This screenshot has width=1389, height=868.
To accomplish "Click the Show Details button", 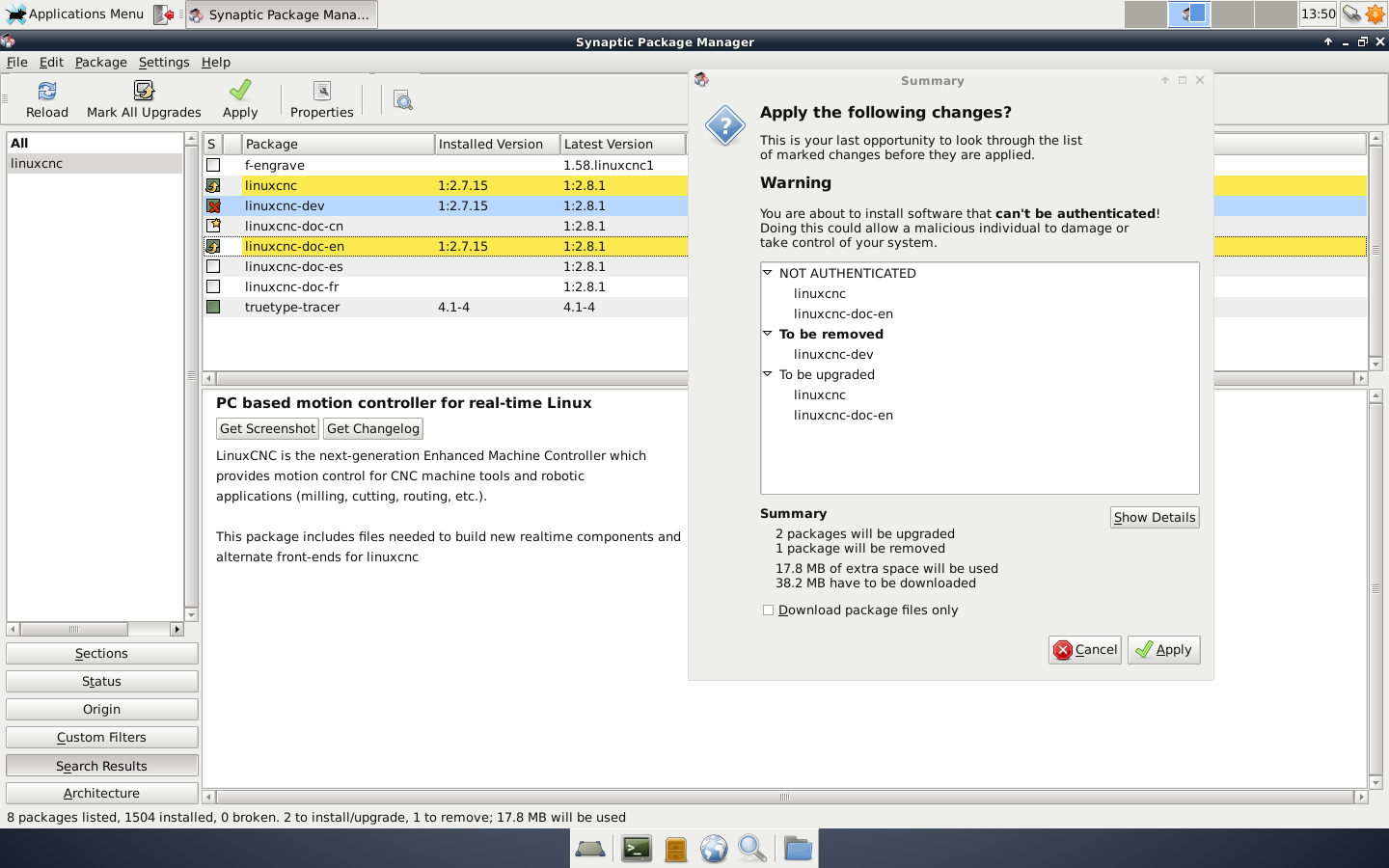I will (1155, 518).
